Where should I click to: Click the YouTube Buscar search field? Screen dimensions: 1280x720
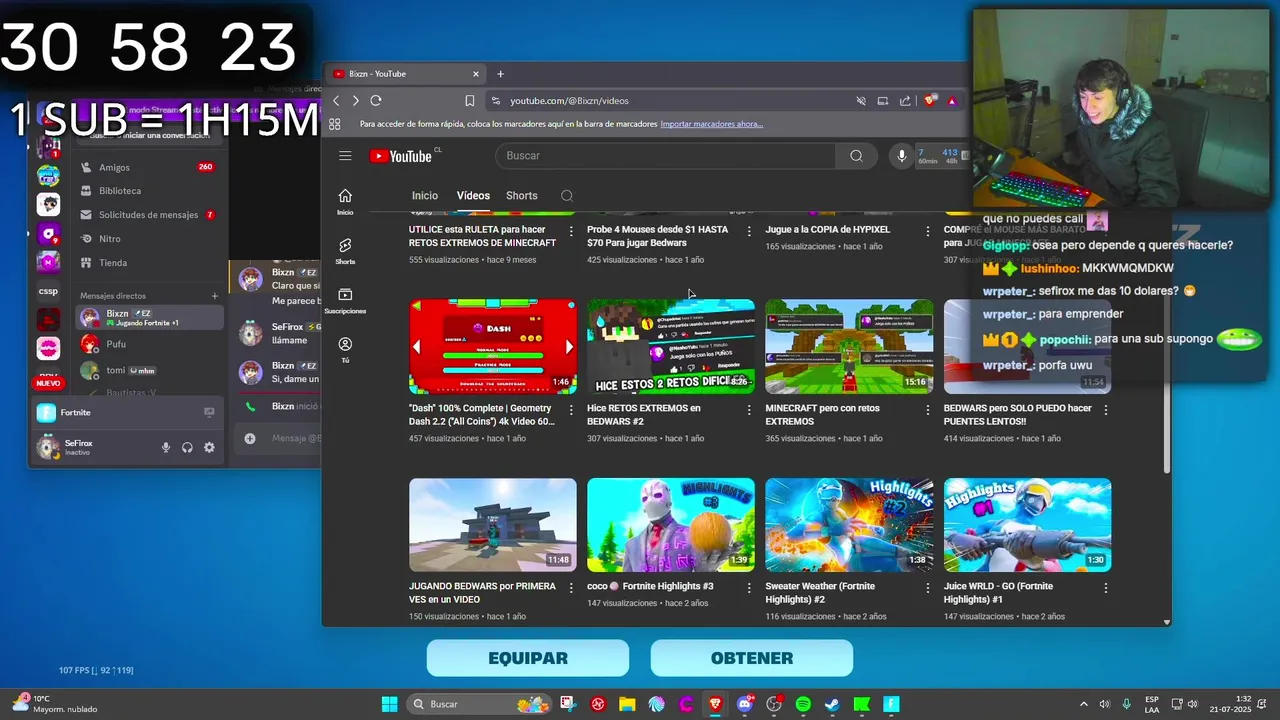point(665,155)
